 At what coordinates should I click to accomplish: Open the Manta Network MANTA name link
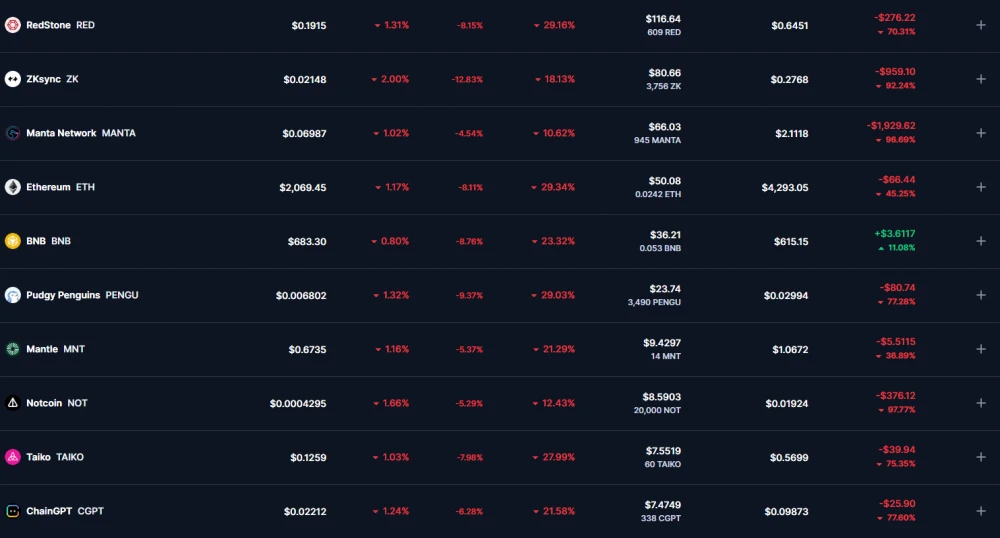pyautogui.click(x=80, y=133)
